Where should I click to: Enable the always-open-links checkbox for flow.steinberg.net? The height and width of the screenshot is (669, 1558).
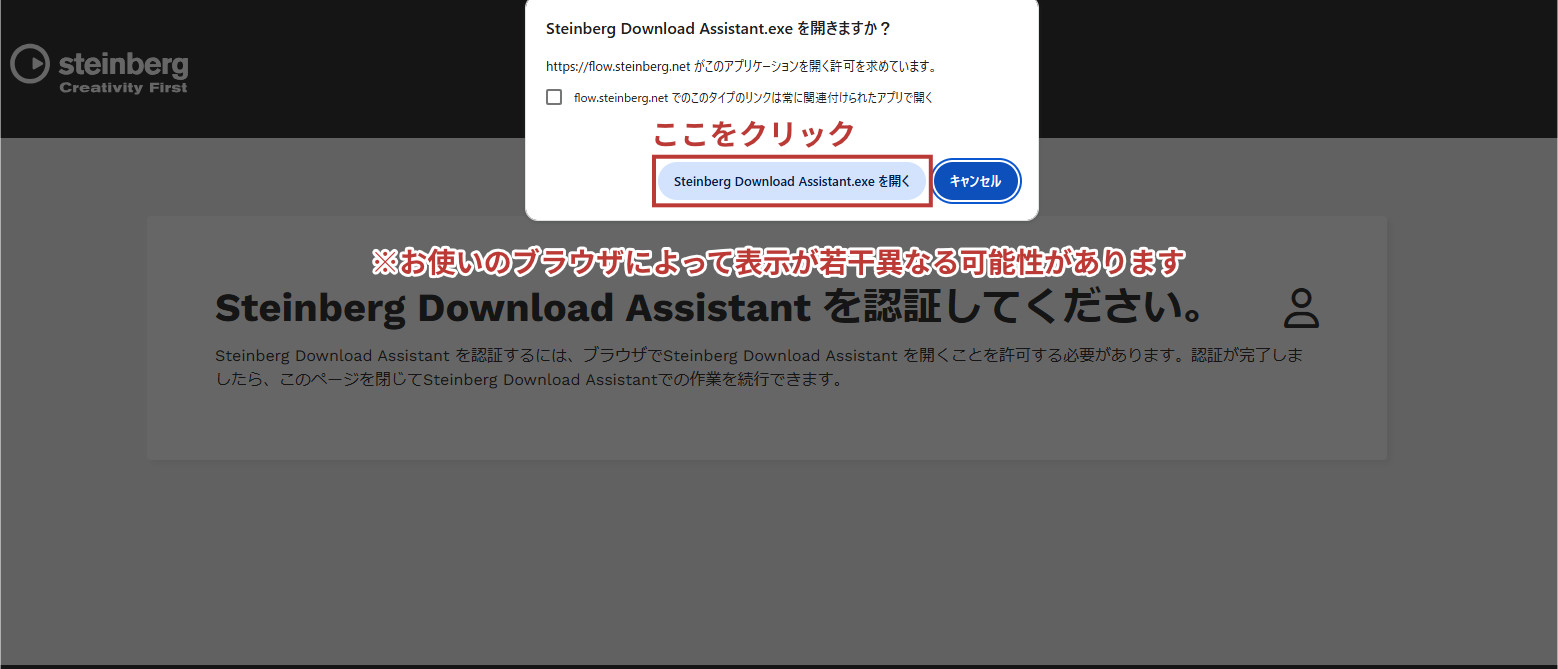(554, 97)
